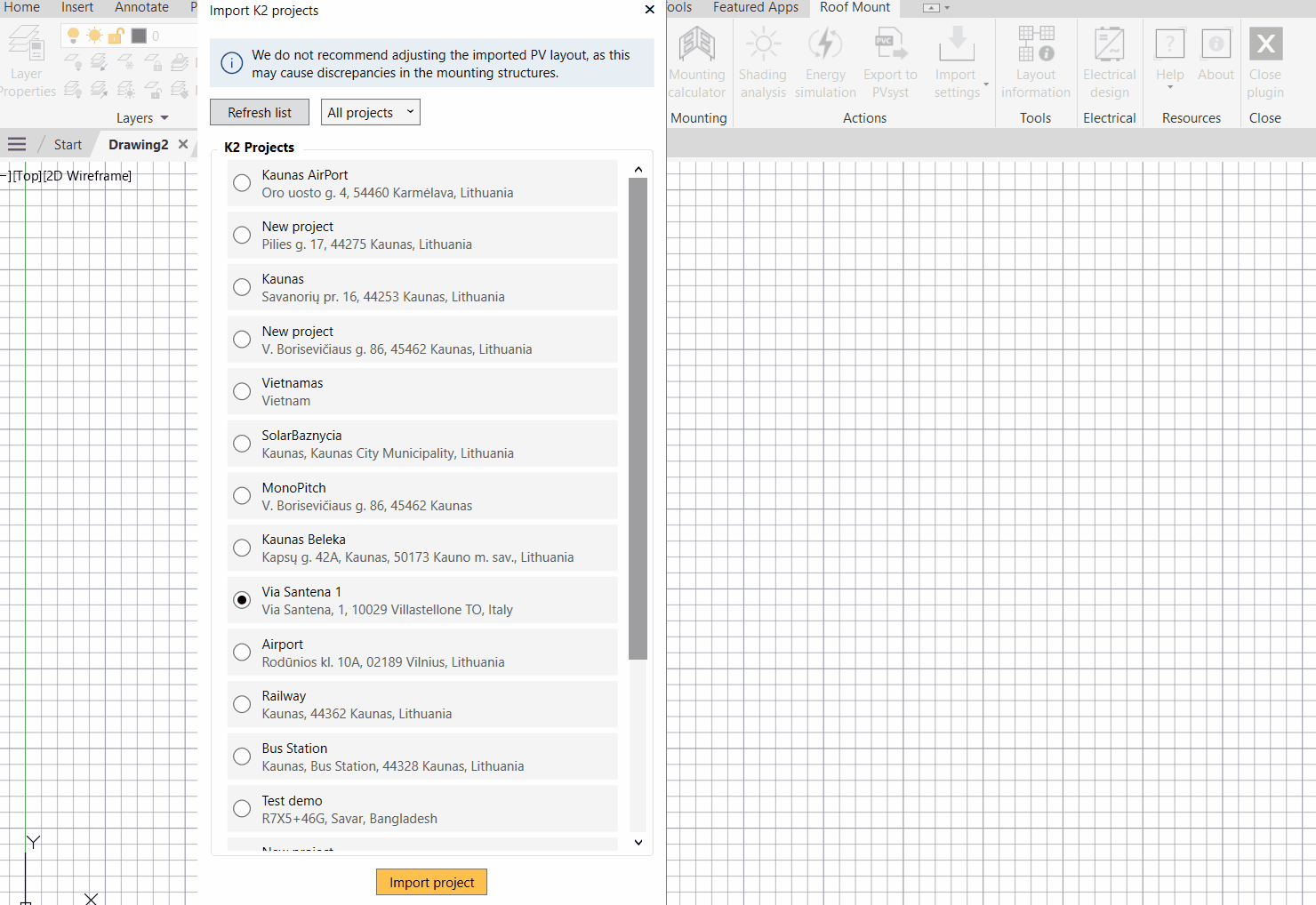Open the Annotate menu tab
Screen dimensions: 1316x905
(140, 8)
